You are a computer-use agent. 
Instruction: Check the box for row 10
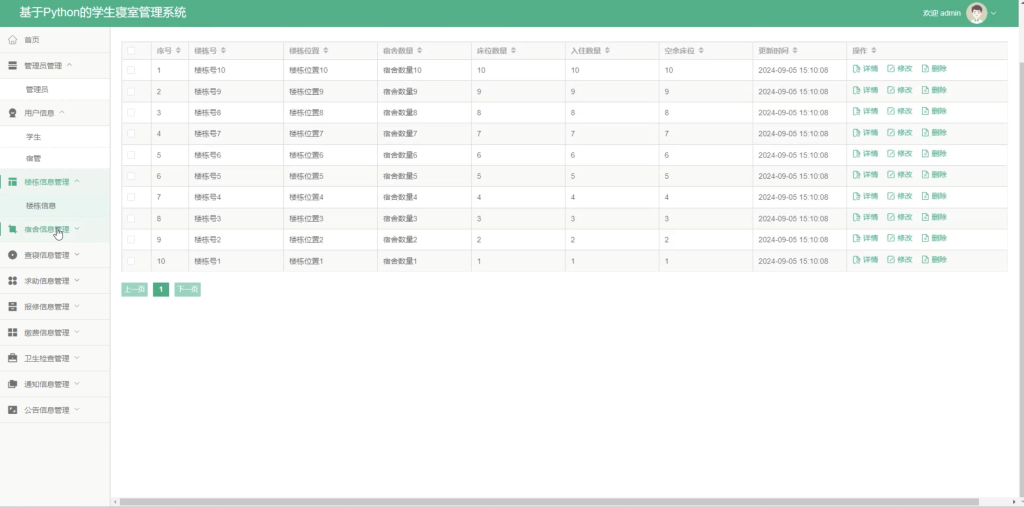[x=131, y=261]
